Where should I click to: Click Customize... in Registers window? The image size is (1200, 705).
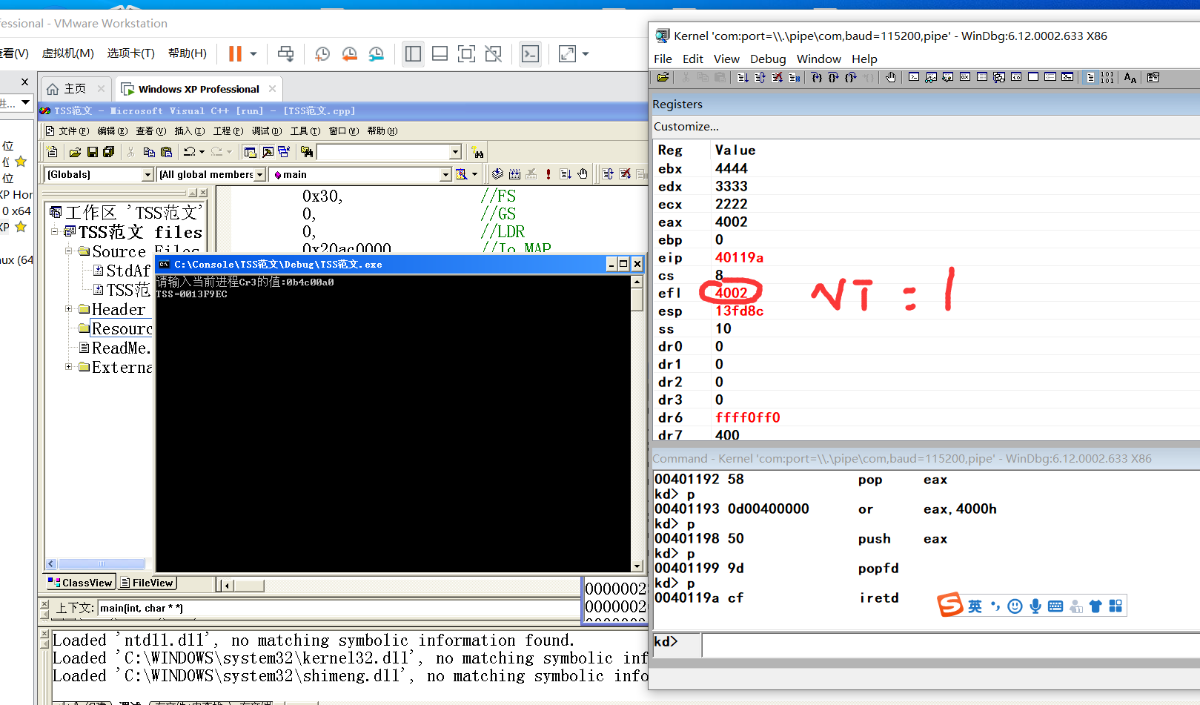686,126
